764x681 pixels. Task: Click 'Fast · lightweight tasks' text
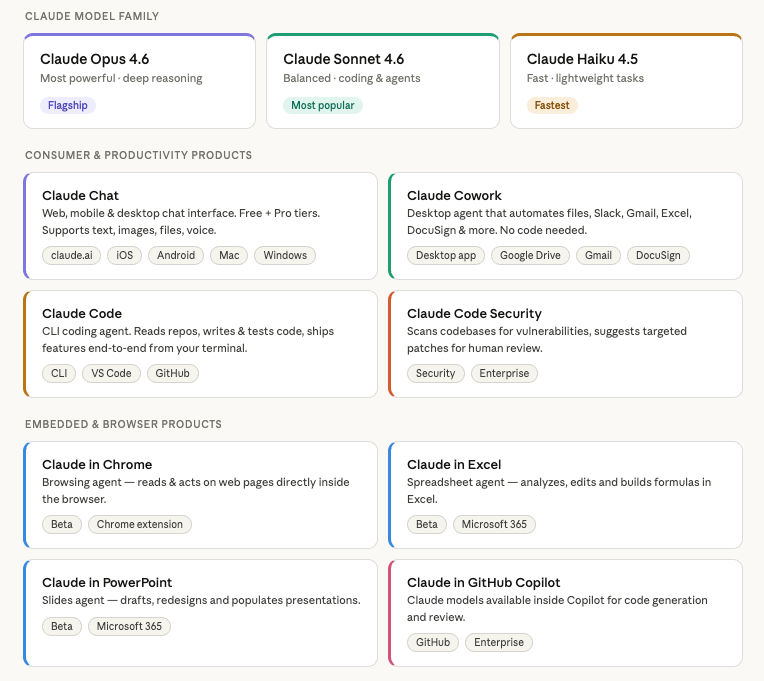(x=585, y=78)
